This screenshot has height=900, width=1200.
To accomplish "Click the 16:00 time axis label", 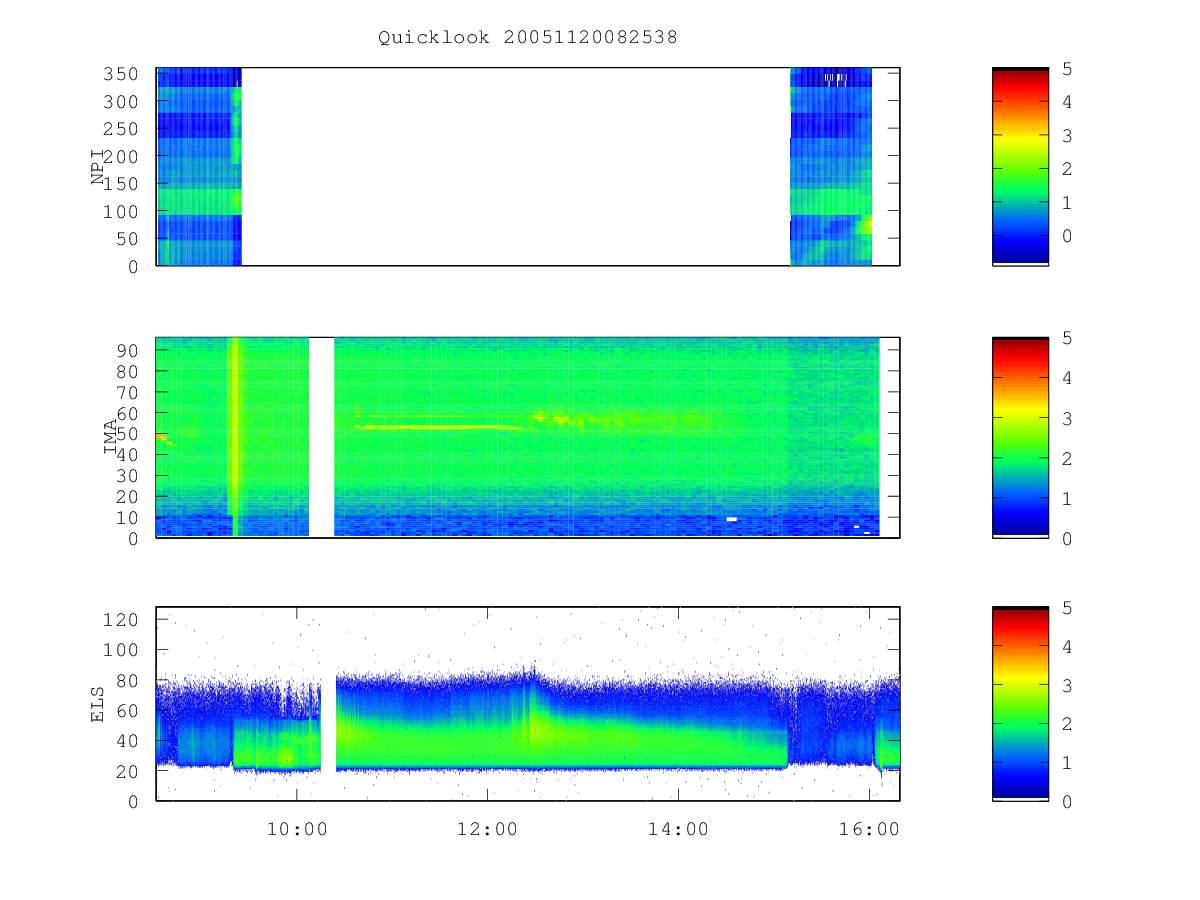I will [869, 829].
